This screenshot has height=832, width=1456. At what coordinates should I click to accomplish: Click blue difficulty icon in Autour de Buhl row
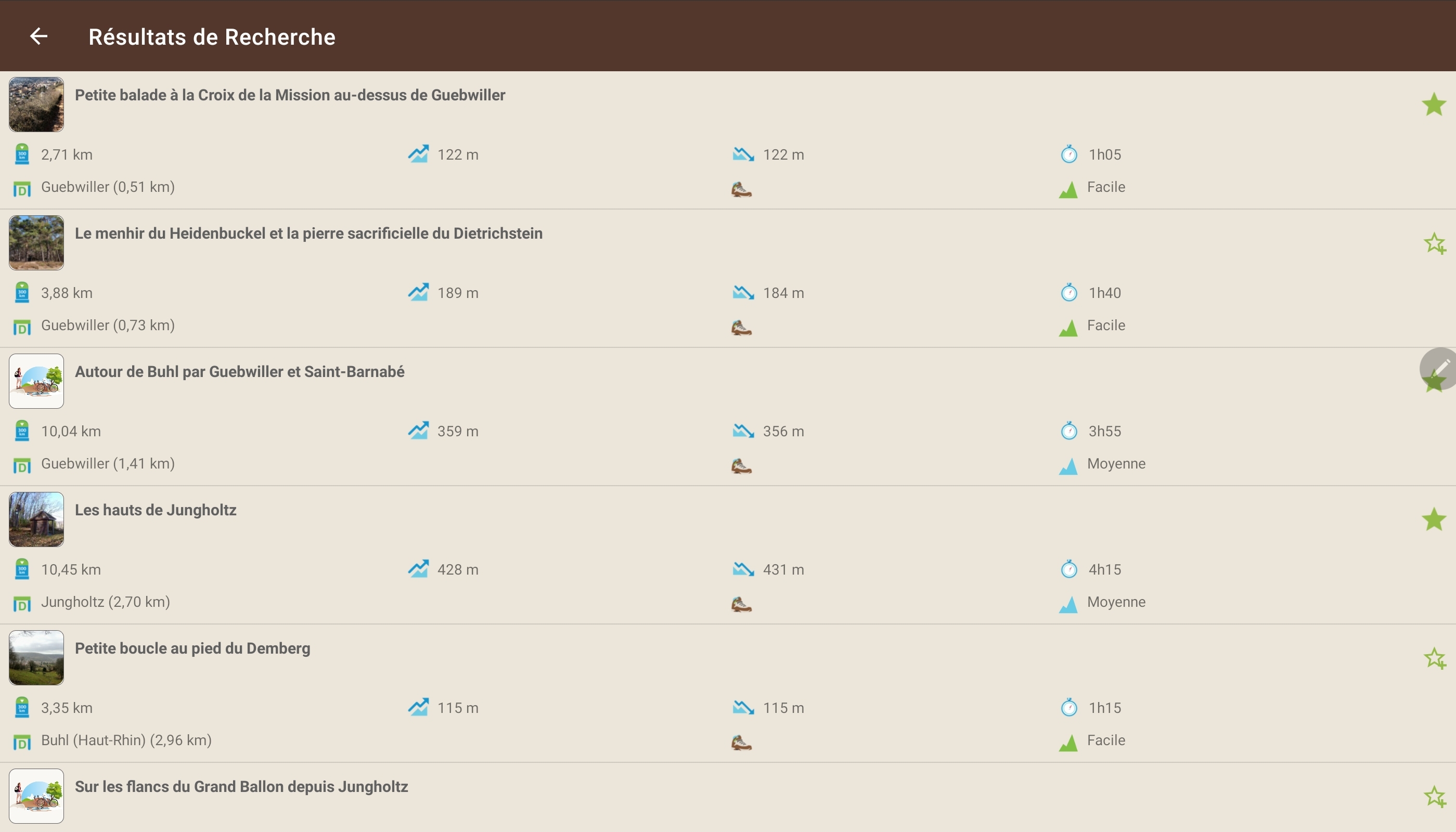(x=1068, y=466)
